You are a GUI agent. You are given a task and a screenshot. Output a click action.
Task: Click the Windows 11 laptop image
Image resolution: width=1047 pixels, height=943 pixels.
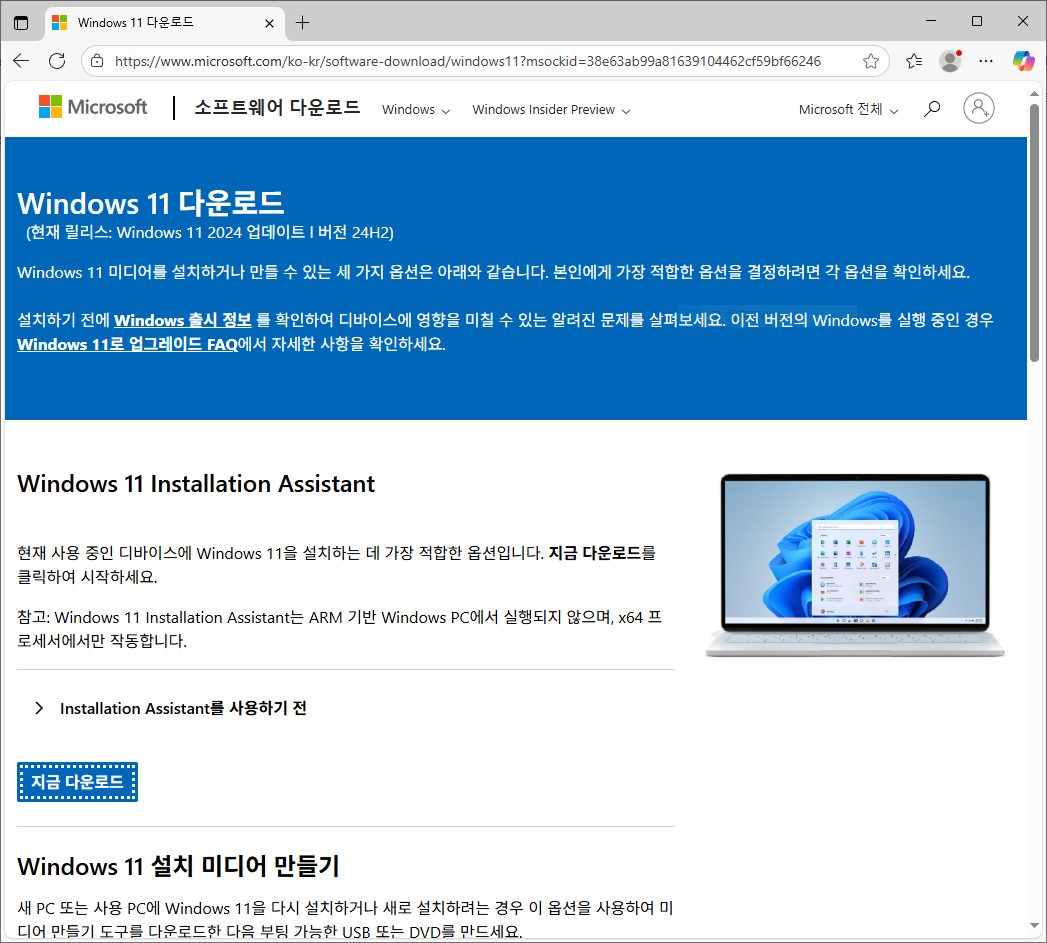click(855, 565)
